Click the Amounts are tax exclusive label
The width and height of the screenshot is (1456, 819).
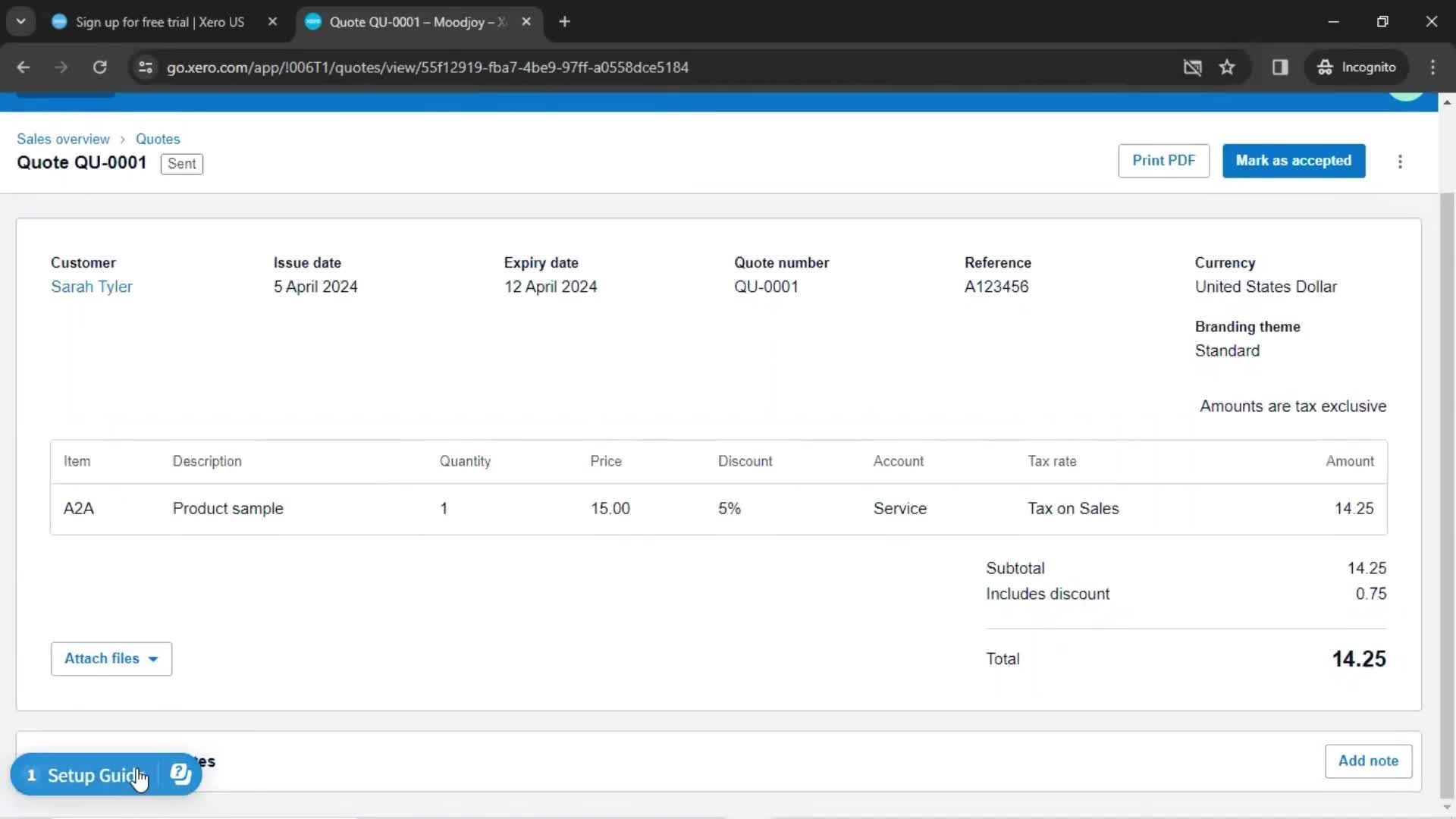1293,406
